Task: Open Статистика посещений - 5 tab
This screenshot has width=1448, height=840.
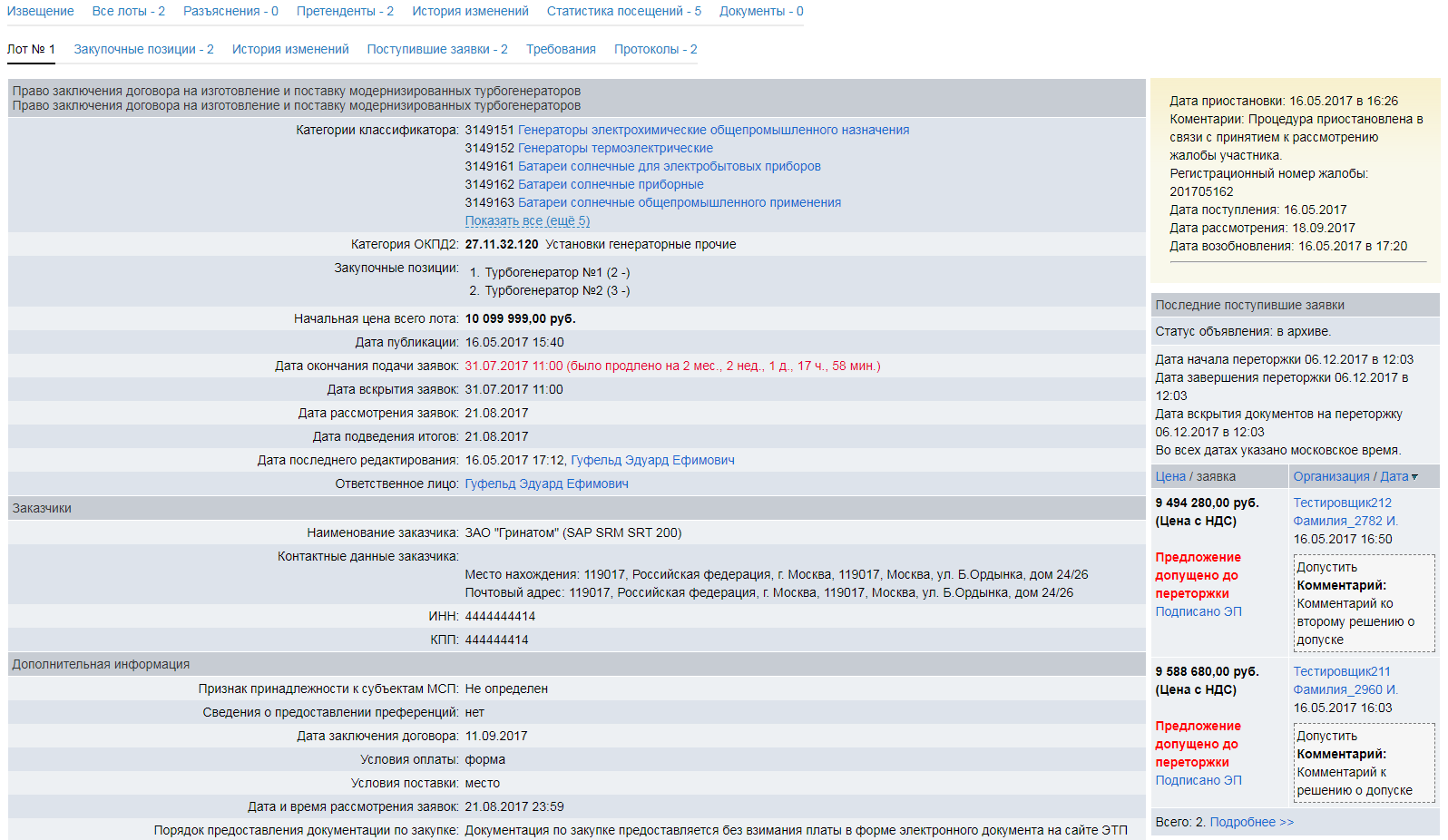Action: 623,12
